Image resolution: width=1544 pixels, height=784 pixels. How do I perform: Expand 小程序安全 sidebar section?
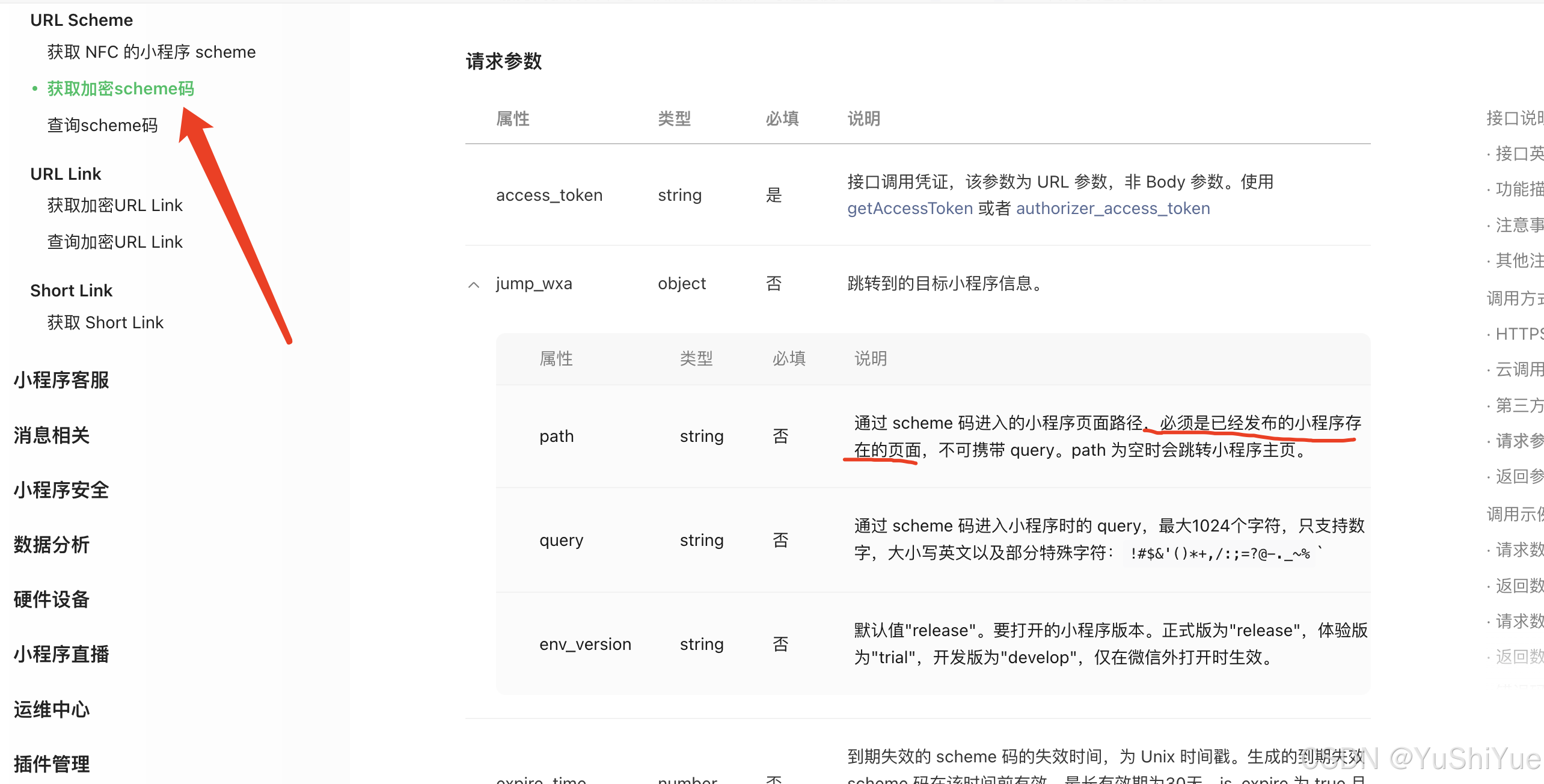(x=61, y=489)
